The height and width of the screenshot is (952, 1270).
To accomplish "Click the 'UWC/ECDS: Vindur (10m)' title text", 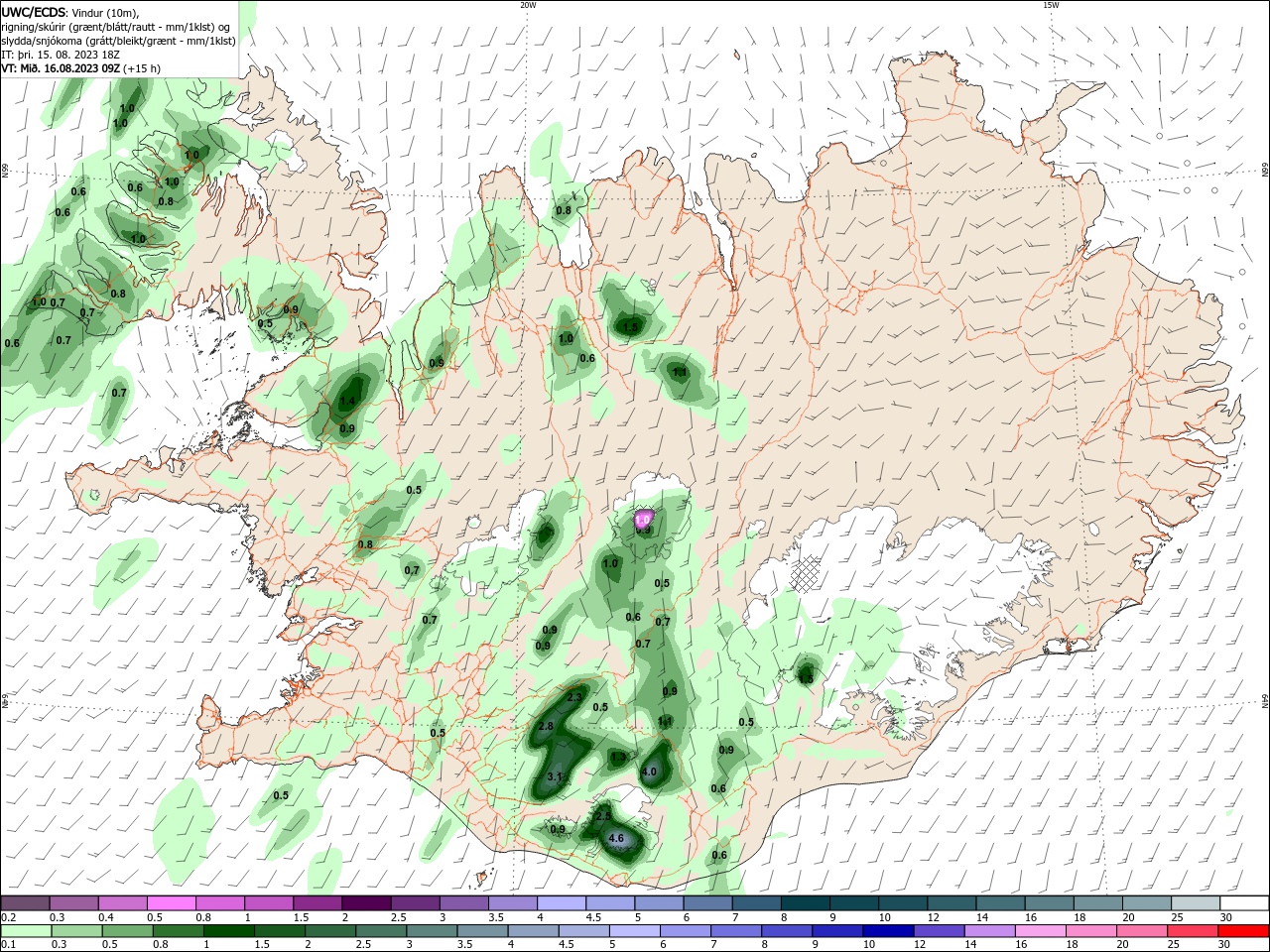I will click(69, 12).
